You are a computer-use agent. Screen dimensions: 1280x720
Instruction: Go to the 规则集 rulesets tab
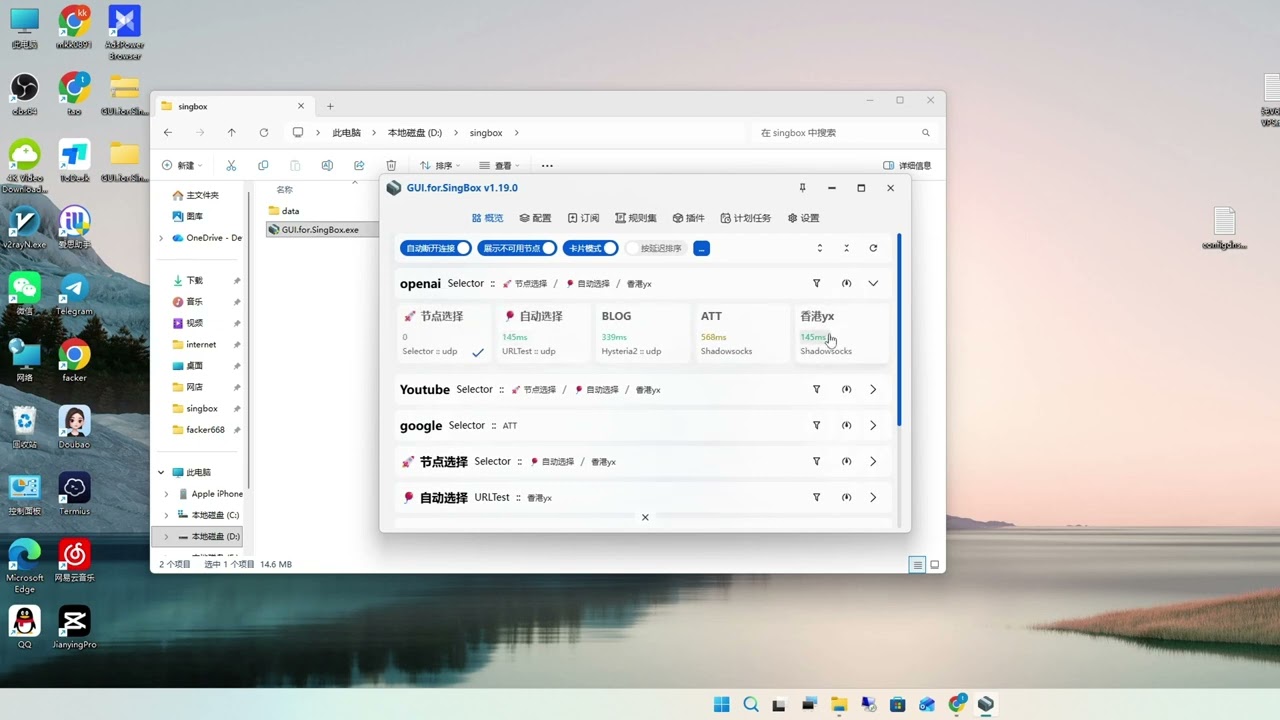click(x=636, y=218)
